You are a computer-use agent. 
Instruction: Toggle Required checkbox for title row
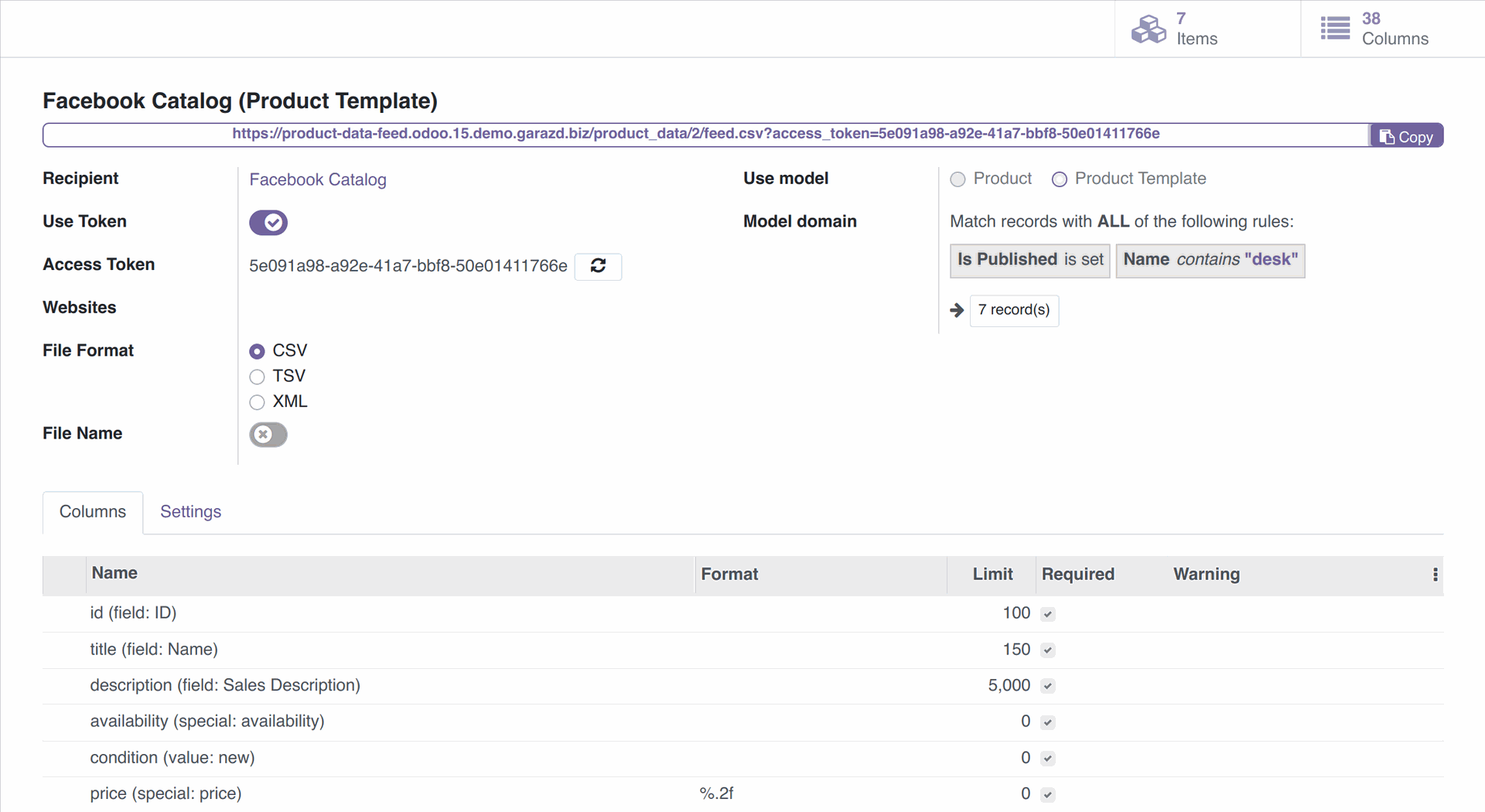pos(1048,650)
